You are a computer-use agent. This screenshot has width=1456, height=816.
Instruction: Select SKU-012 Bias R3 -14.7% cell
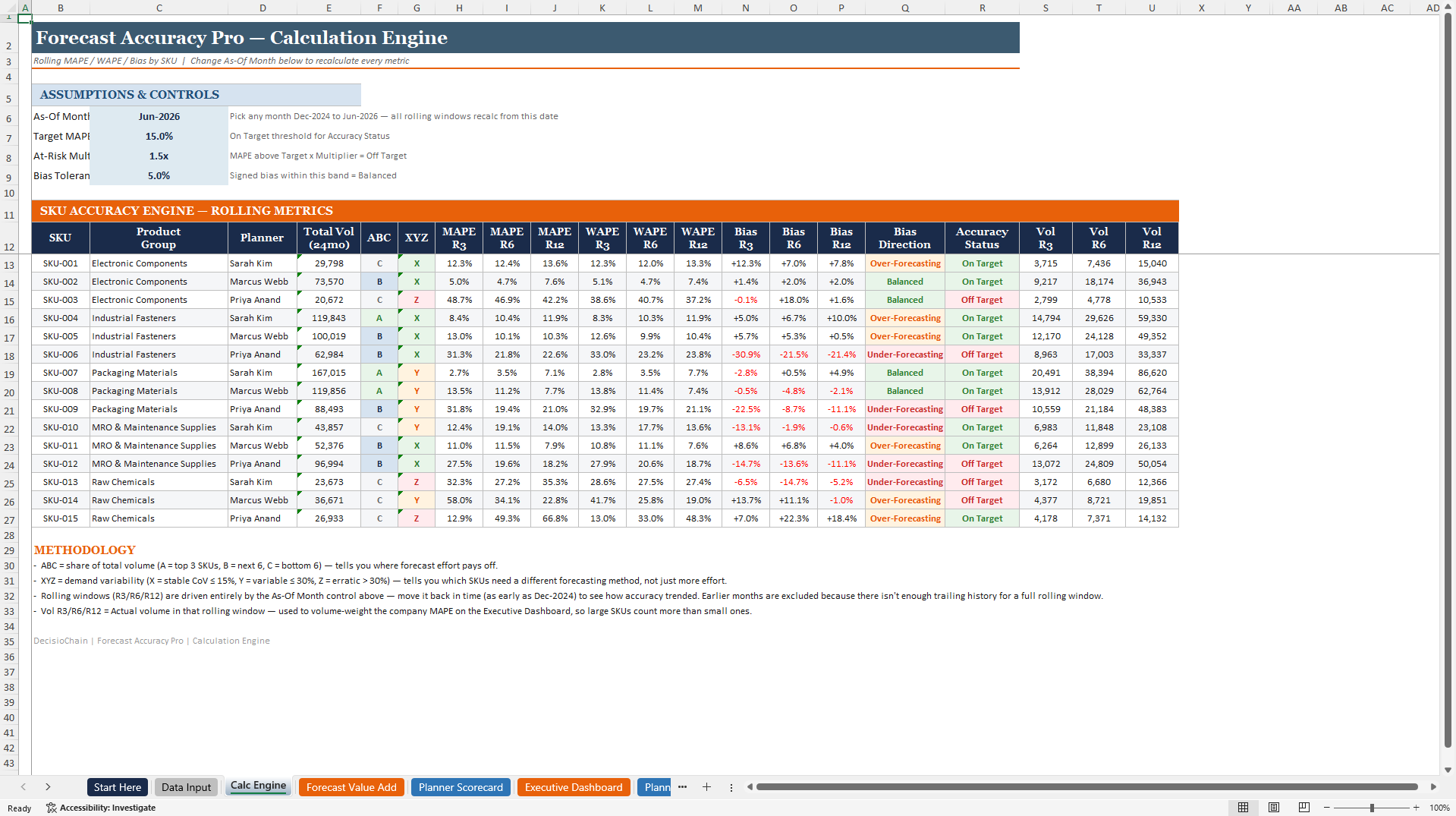[746, 464]
